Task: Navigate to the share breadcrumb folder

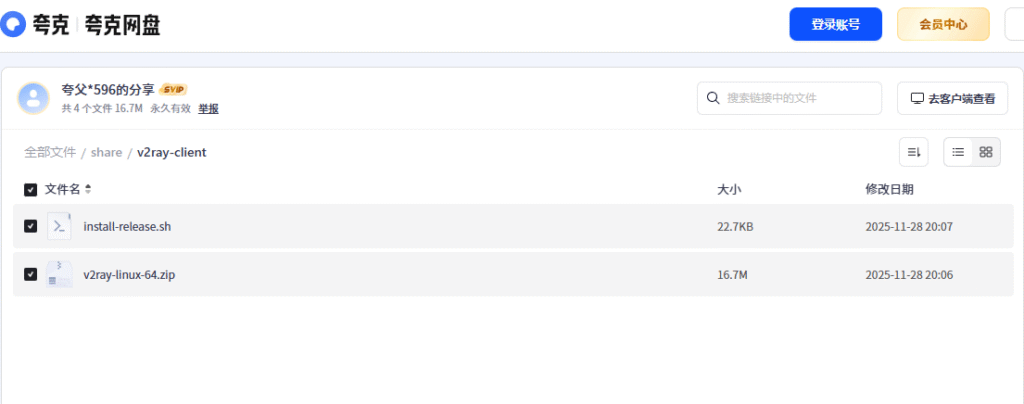Action: pos(106,152)
